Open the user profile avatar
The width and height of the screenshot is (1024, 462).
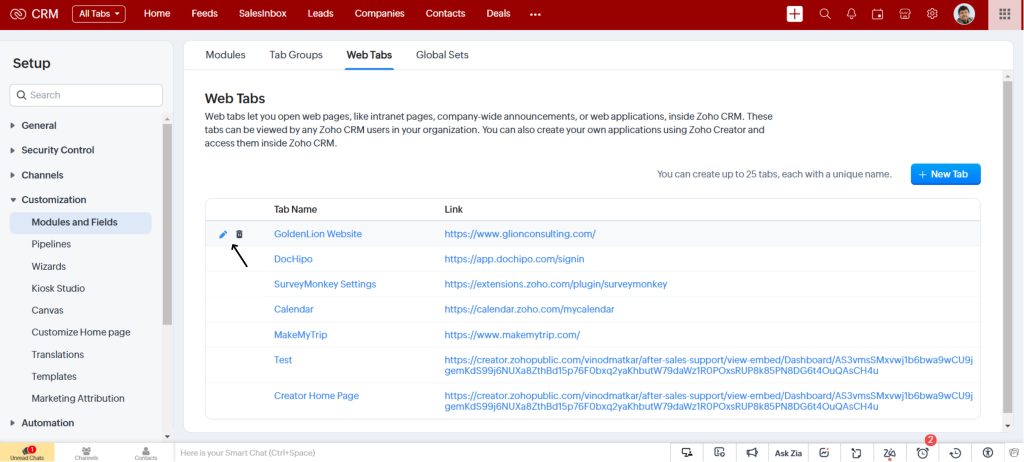point(964,14)
